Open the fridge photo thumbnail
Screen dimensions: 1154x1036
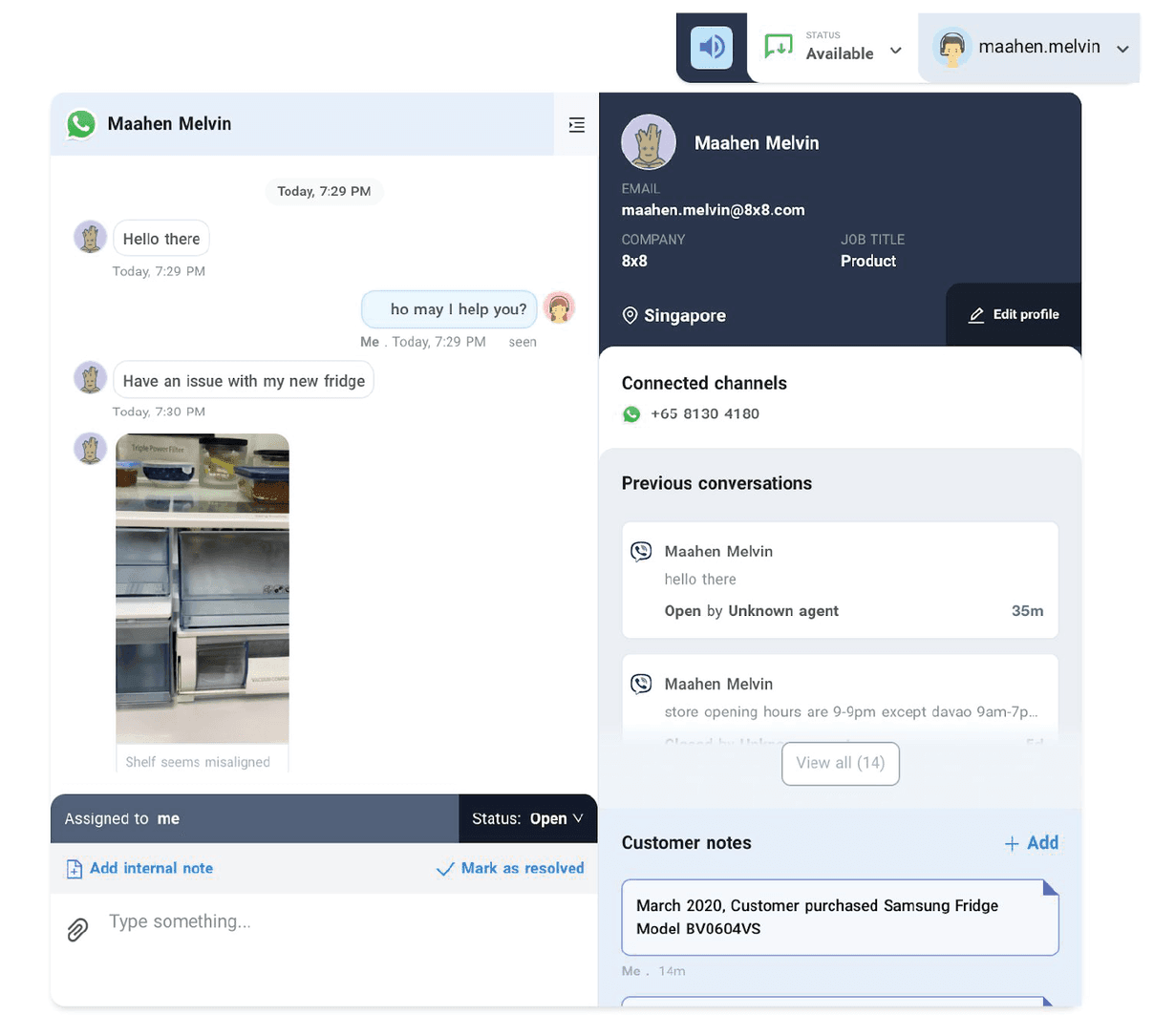[x=202, y=587]
